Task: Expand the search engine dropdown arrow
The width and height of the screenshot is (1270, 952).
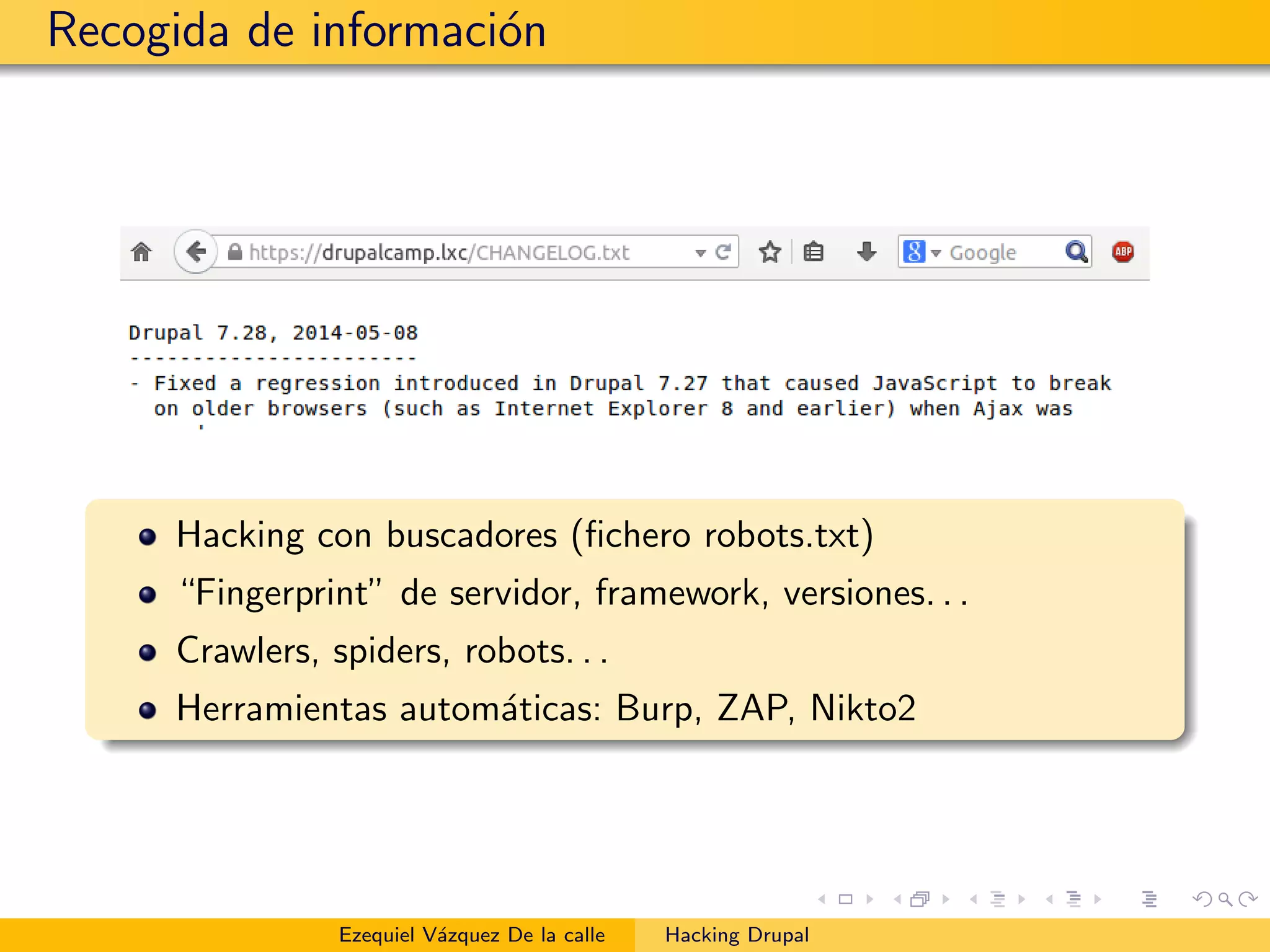Action: coord(936,253)
